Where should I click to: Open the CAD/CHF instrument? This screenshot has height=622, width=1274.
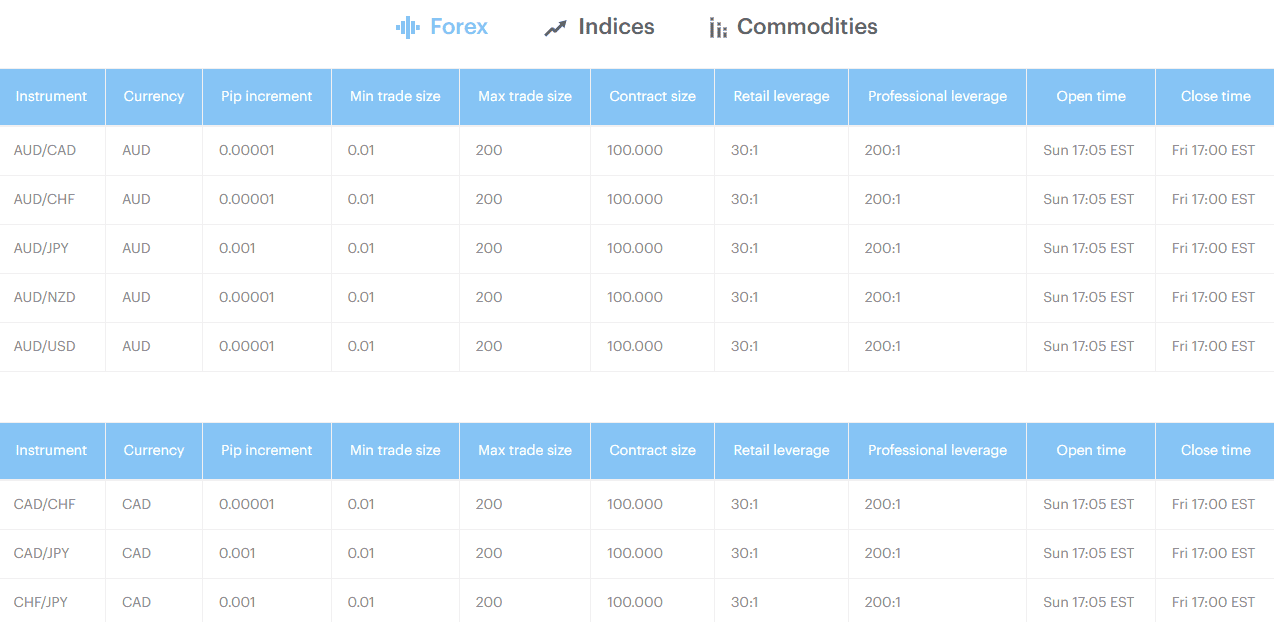(x=45, y=504)
